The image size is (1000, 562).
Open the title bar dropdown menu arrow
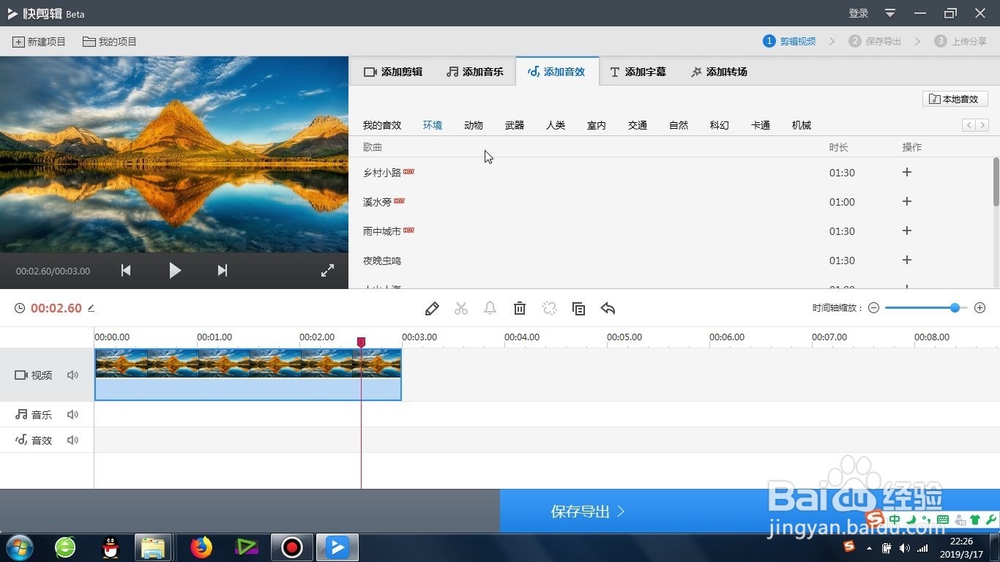tap(890, 13)
